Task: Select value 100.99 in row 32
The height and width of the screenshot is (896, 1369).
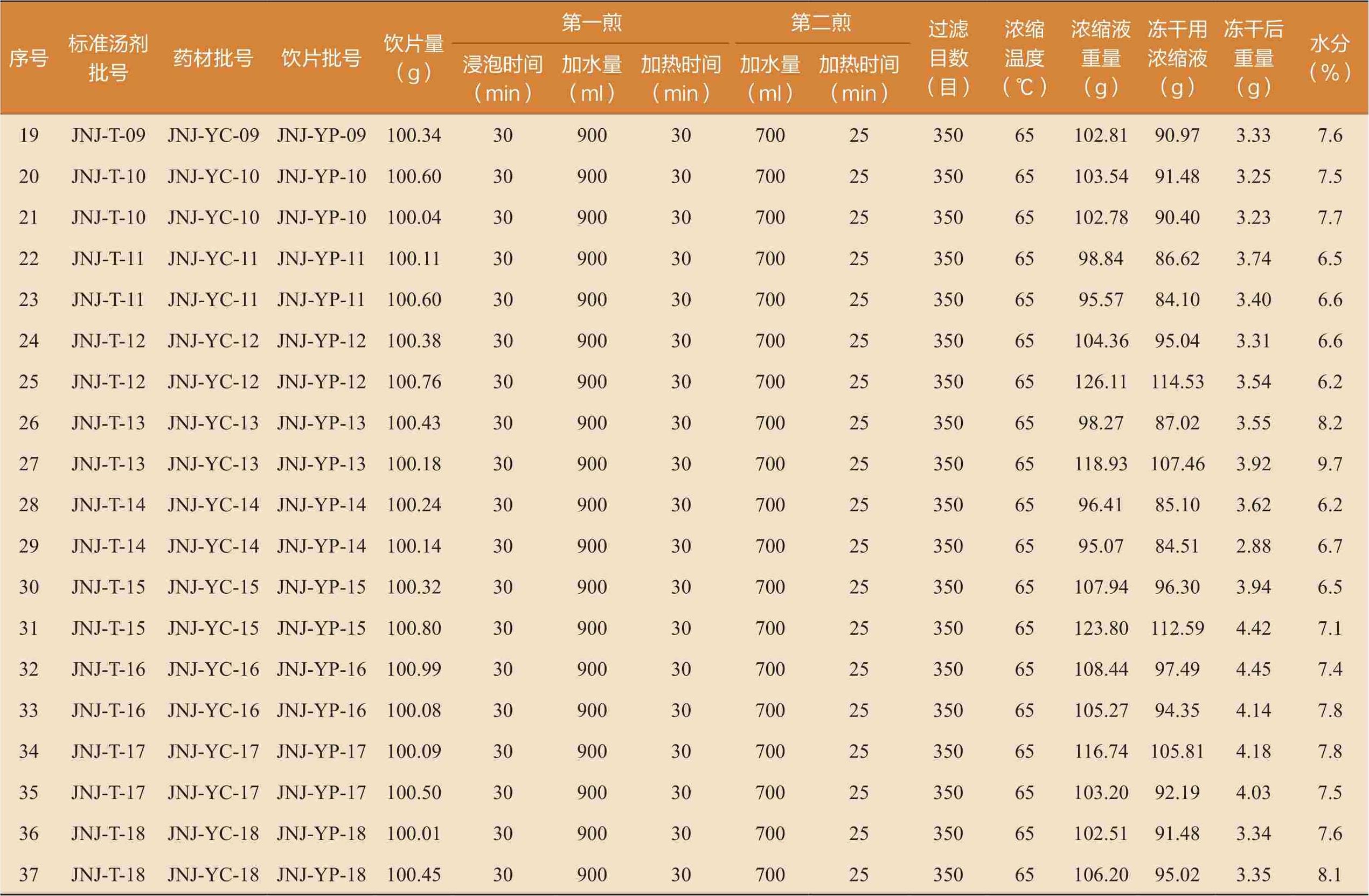Action: coord(414,669)
